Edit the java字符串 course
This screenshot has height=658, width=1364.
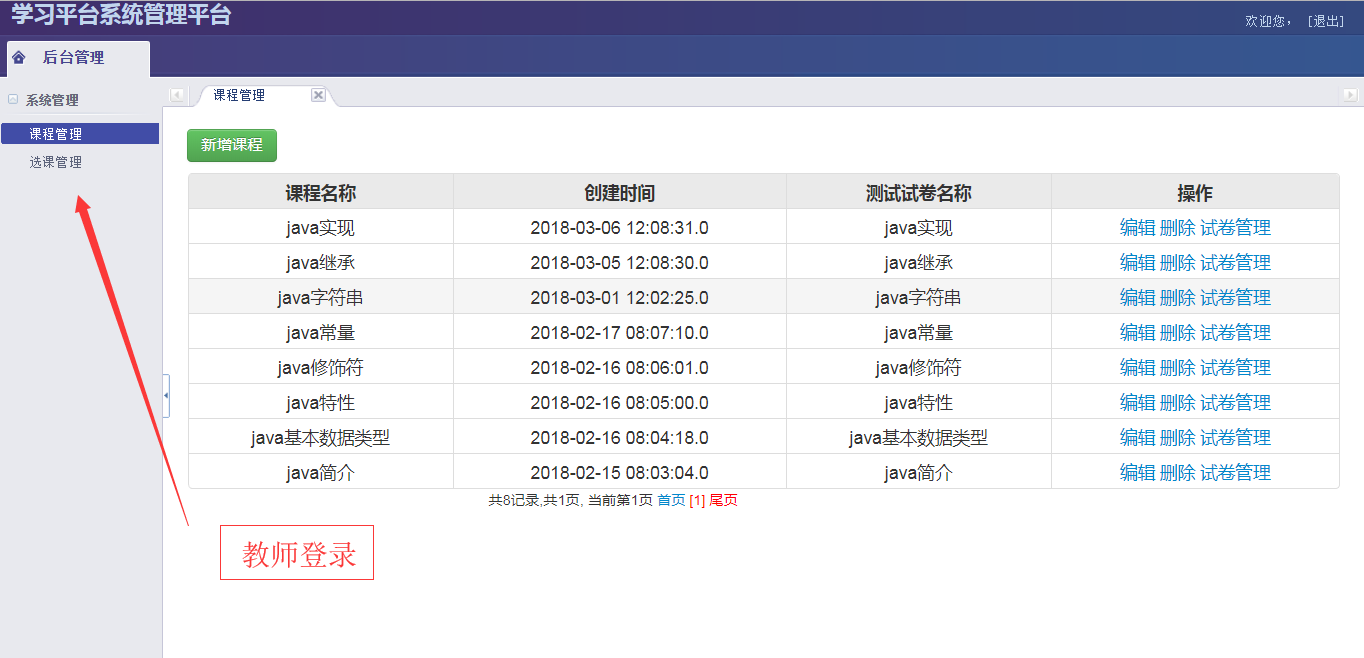click(x=1137, y=298)
